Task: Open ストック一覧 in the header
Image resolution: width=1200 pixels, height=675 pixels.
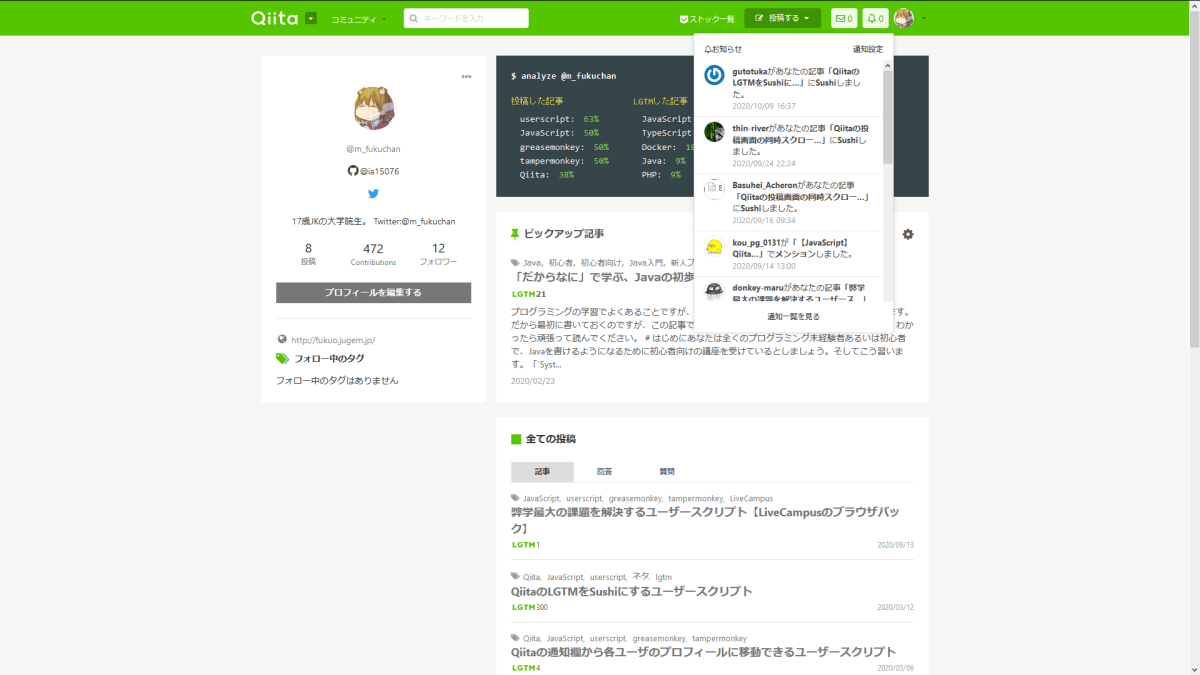Action: 707,19
